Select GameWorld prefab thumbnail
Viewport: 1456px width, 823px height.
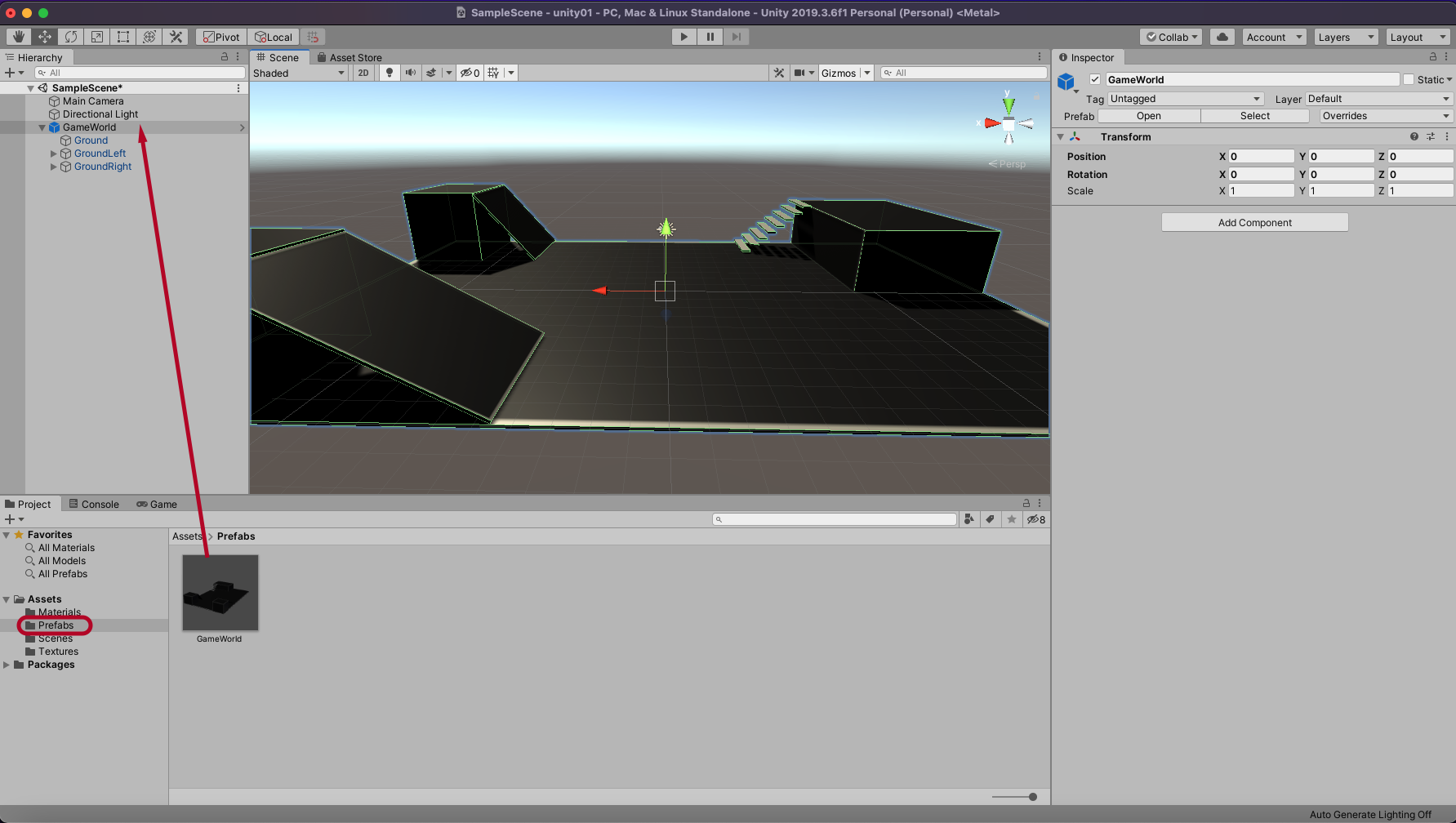pos(220,593)
